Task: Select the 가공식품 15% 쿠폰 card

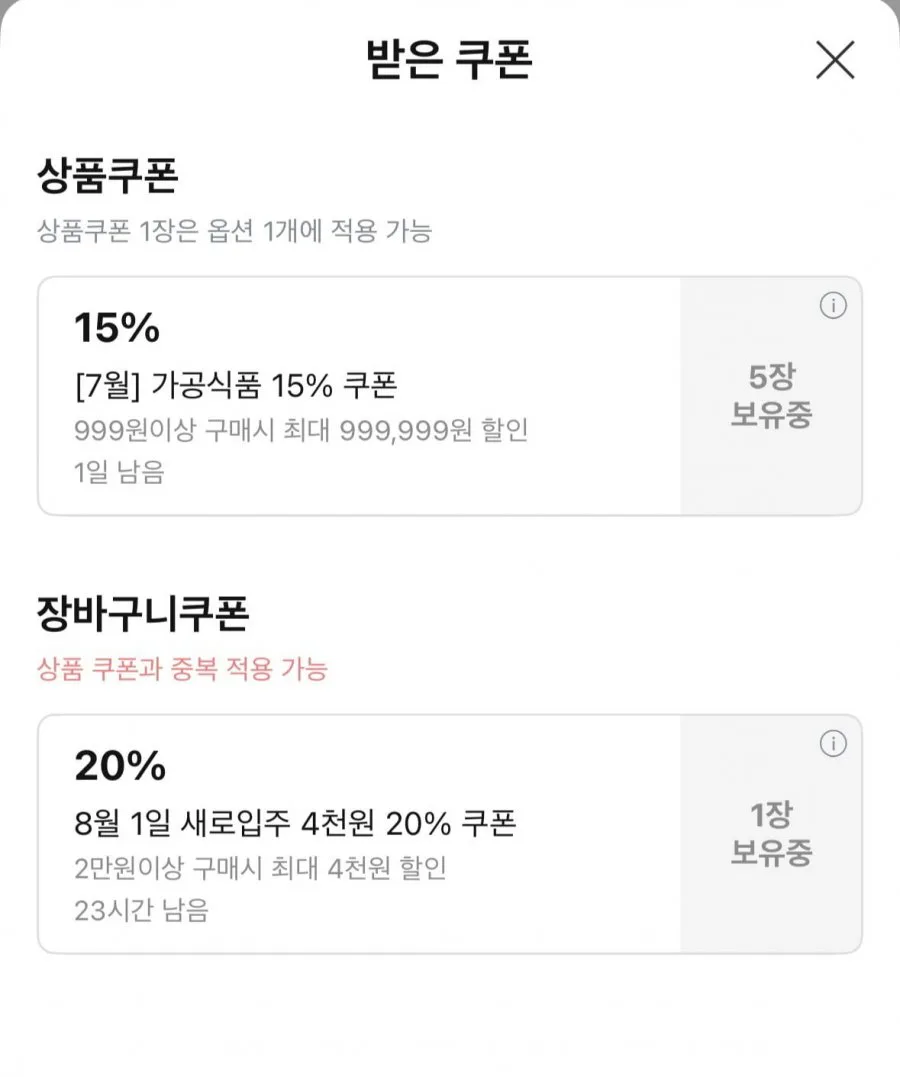Action: 450,396
